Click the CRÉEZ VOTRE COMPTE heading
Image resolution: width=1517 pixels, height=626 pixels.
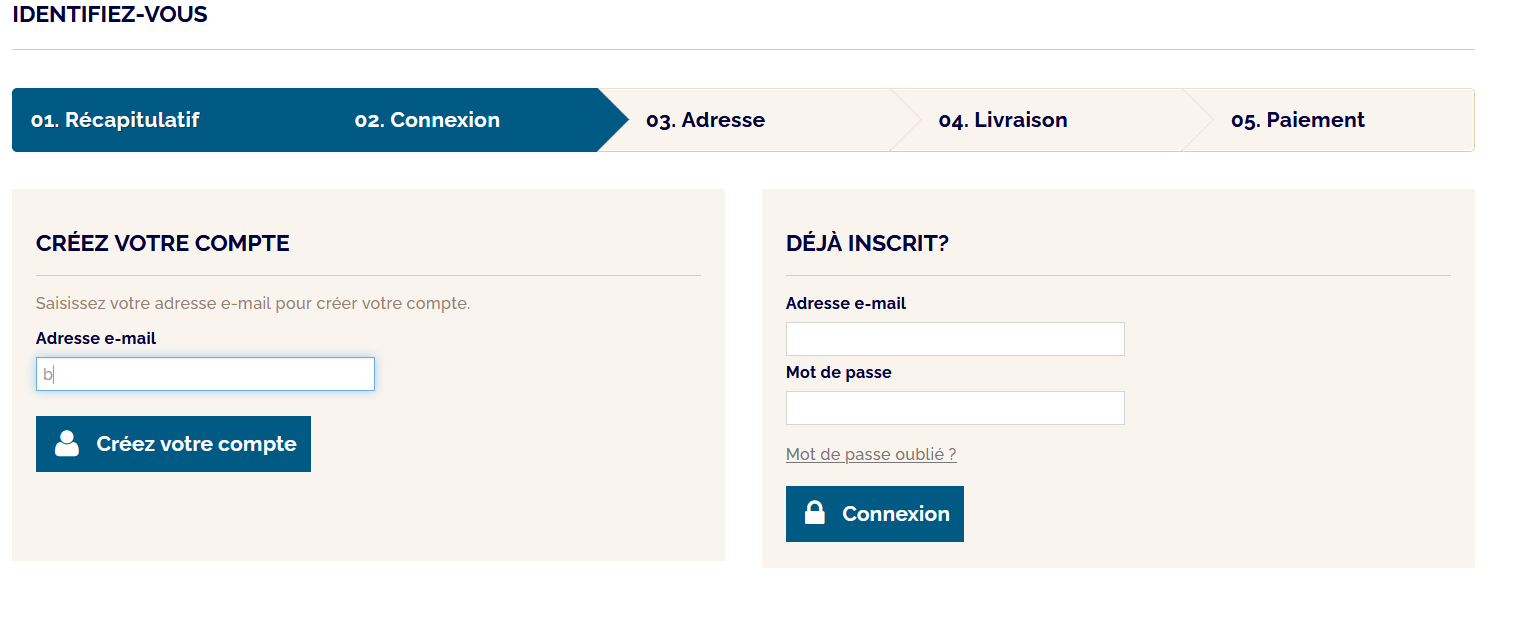(163, 243)
